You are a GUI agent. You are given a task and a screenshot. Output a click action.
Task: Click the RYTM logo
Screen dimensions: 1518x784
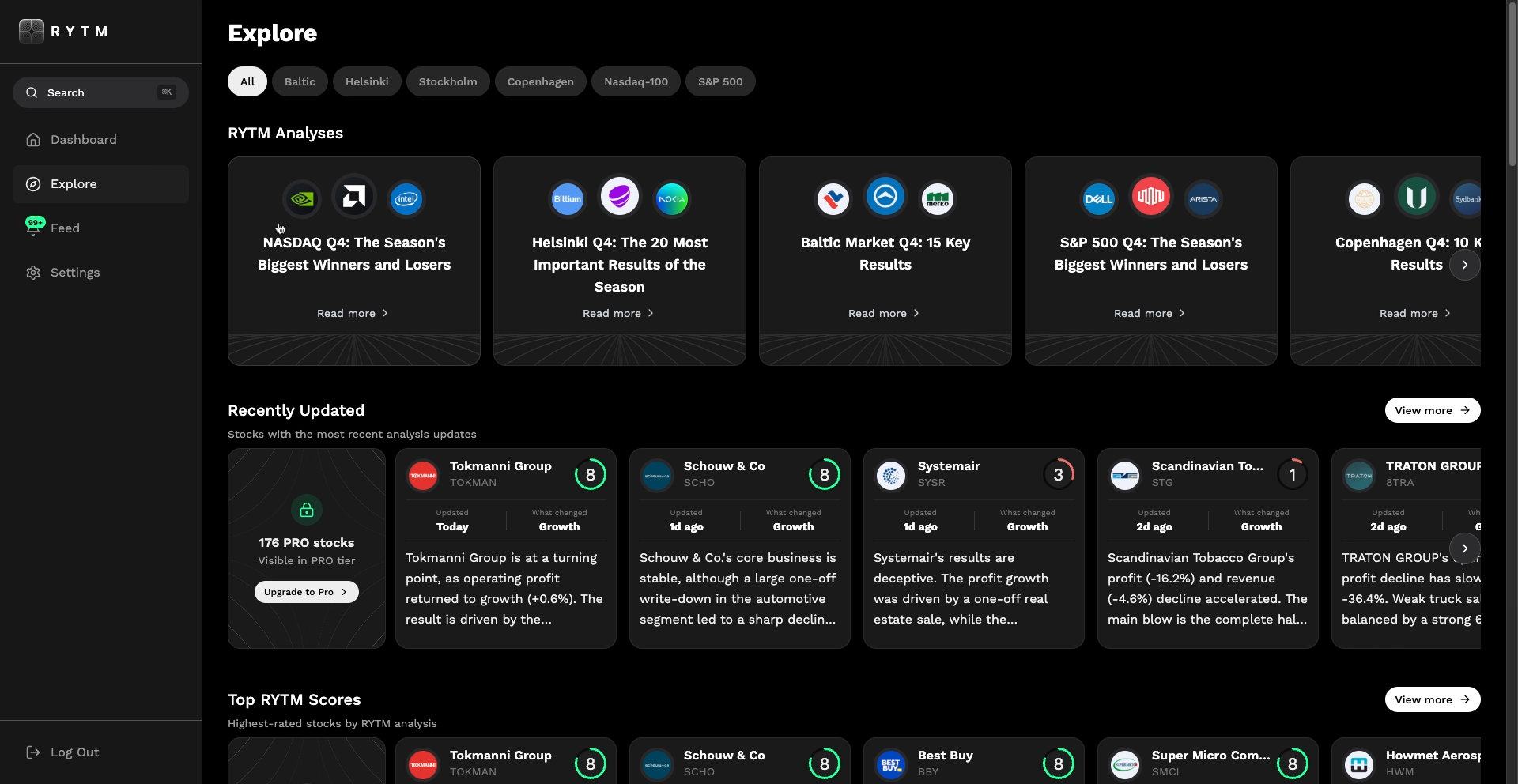click(x=63, y=31)
